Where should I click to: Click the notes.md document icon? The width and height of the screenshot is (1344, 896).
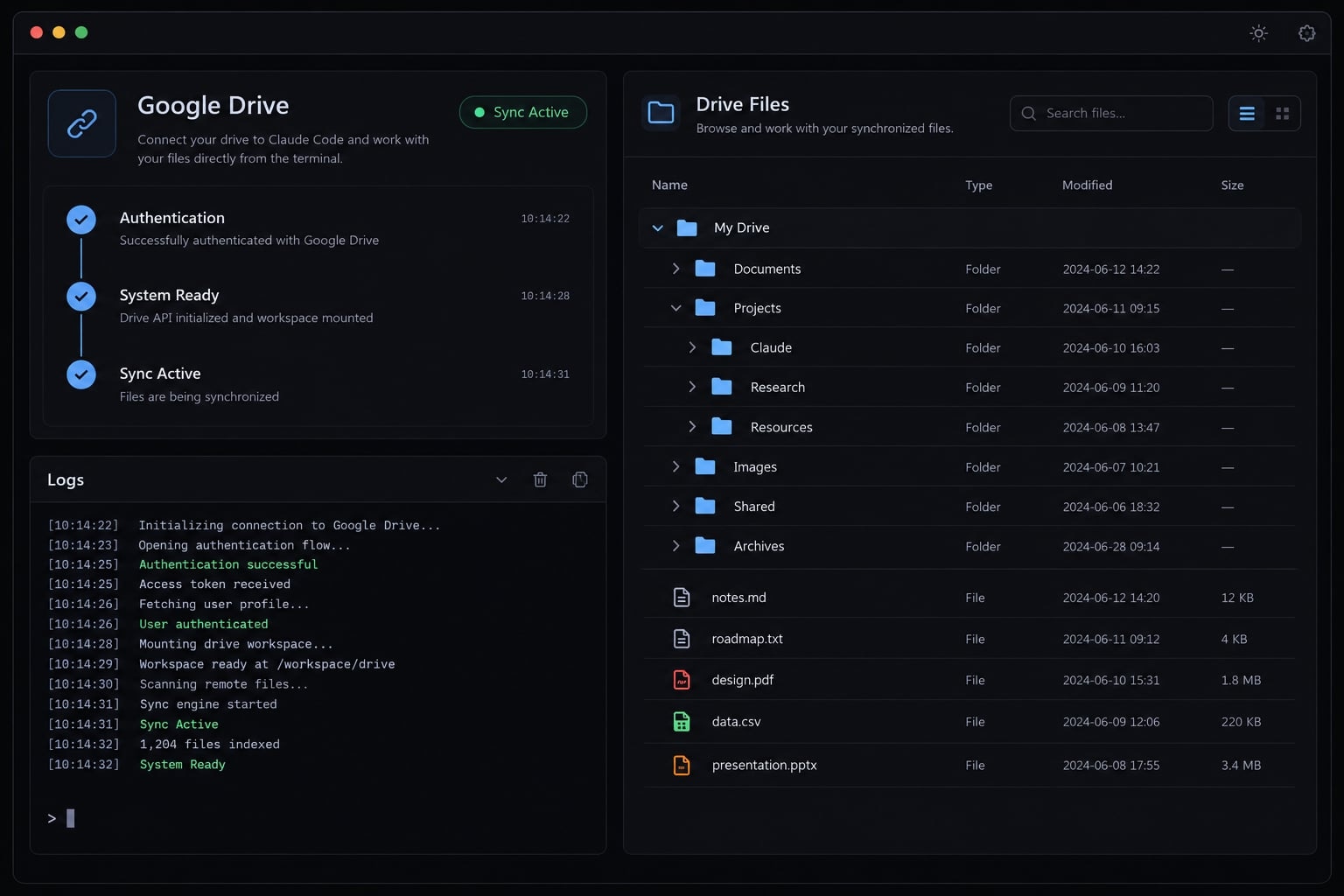(x=682, y=598)
